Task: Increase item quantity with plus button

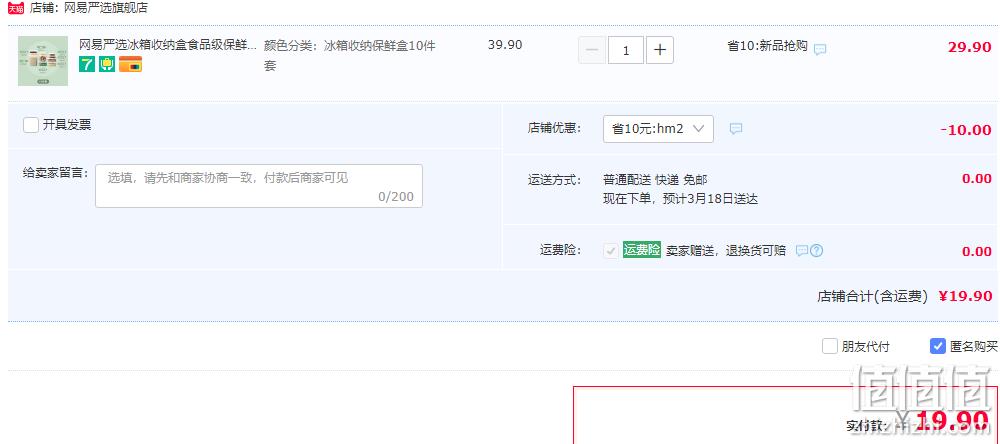Action: coord(660,50)
